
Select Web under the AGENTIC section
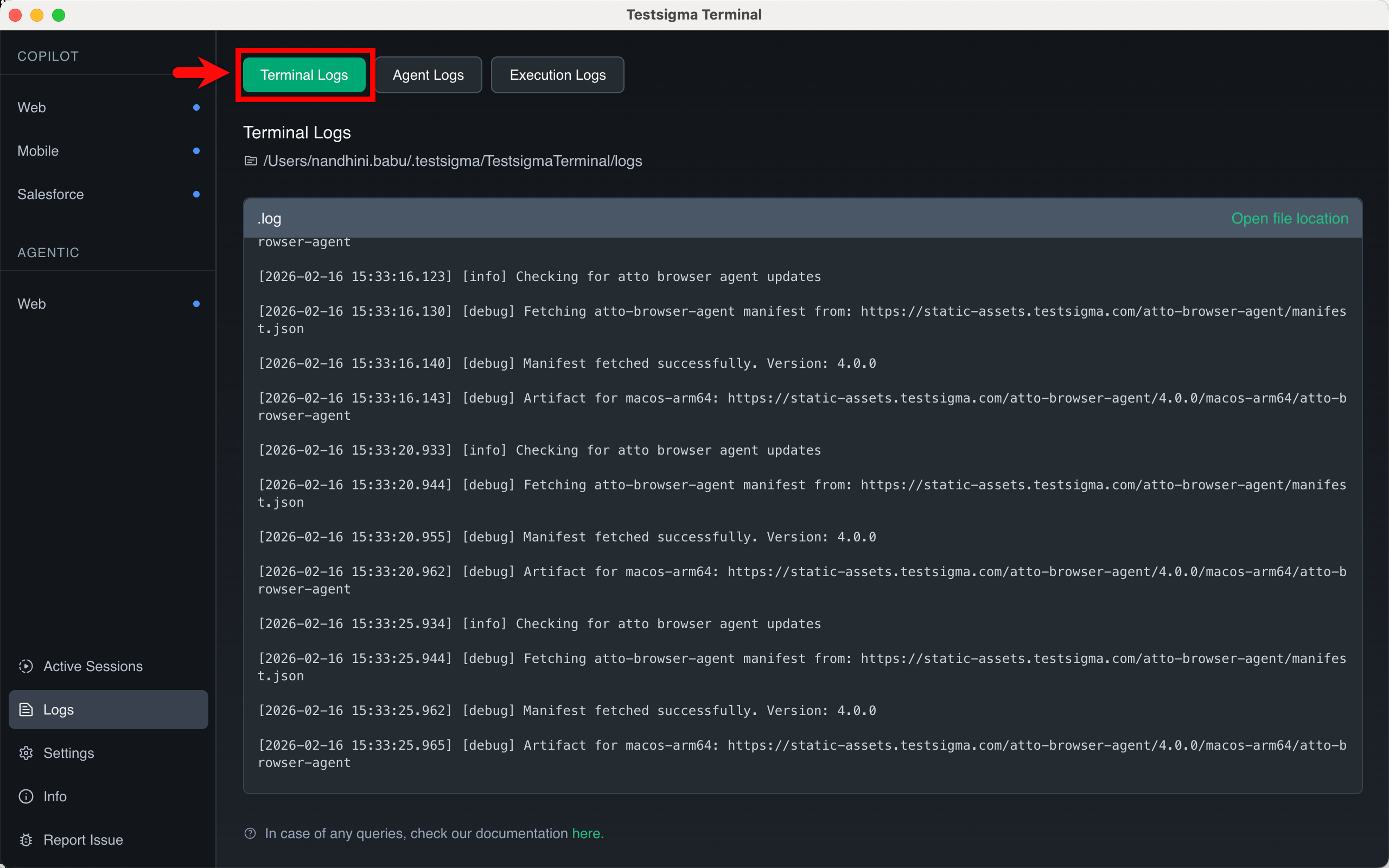[x=31, y=304]
